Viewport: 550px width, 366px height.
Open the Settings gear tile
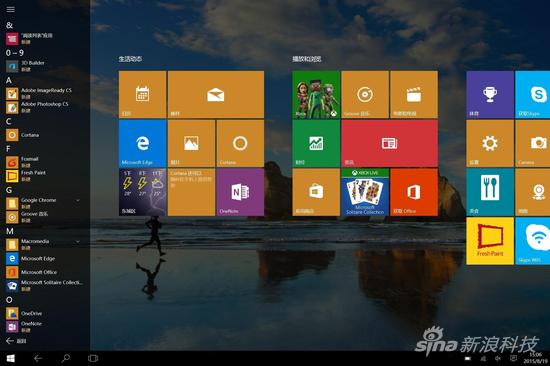tap(490, 143)
